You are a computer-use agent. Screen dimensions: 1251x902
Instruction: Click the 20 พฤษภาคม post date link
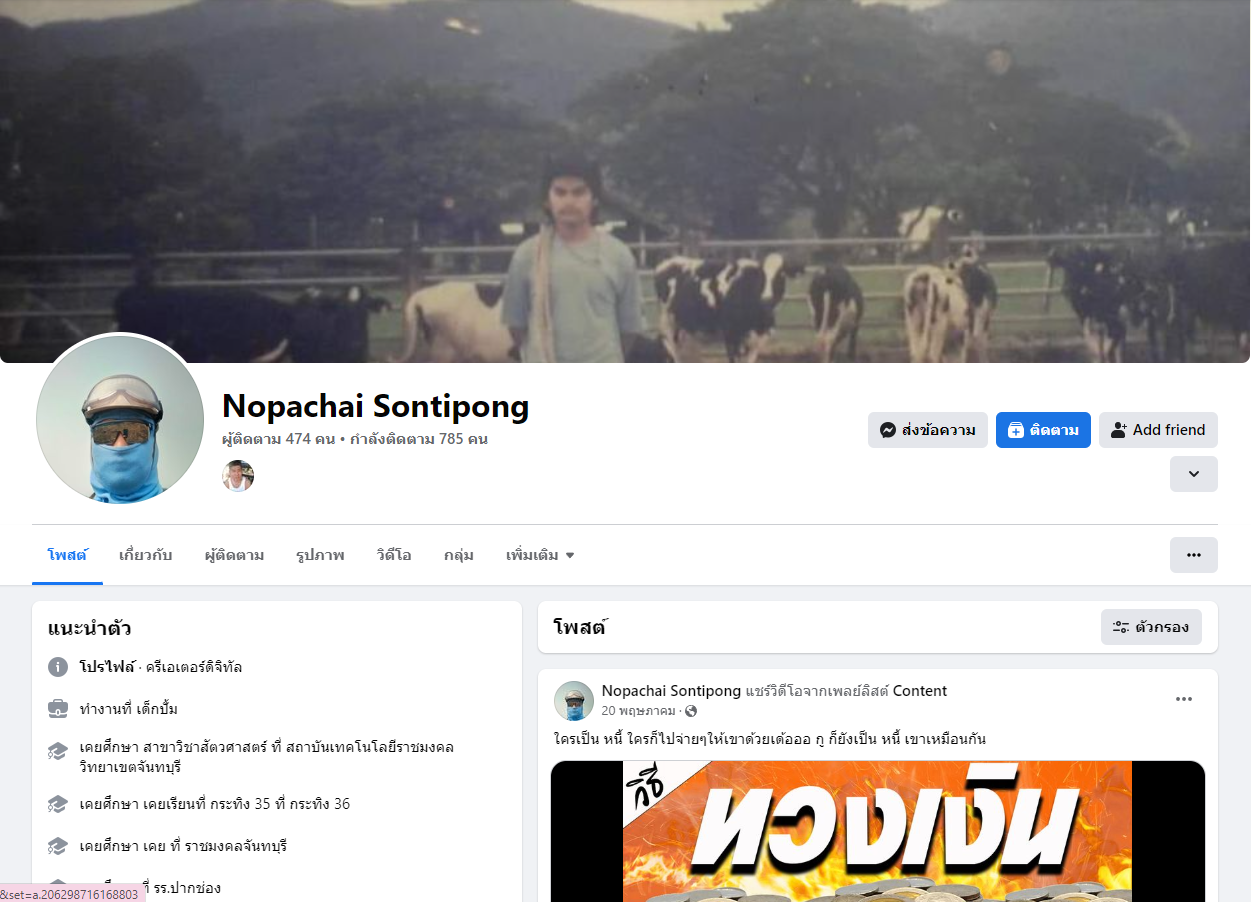[x=640, y=711]
